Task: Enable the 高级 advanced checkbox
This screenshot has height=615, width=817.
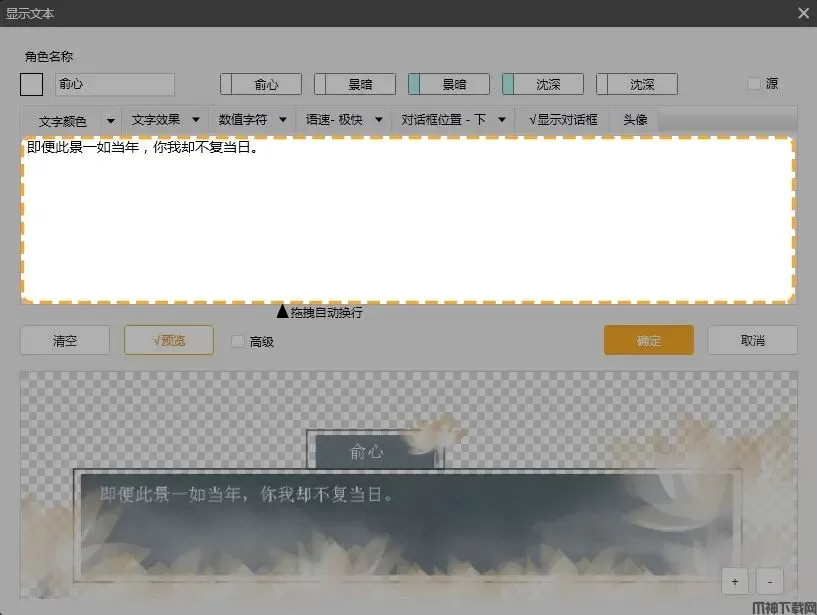Action: point(238,341)
